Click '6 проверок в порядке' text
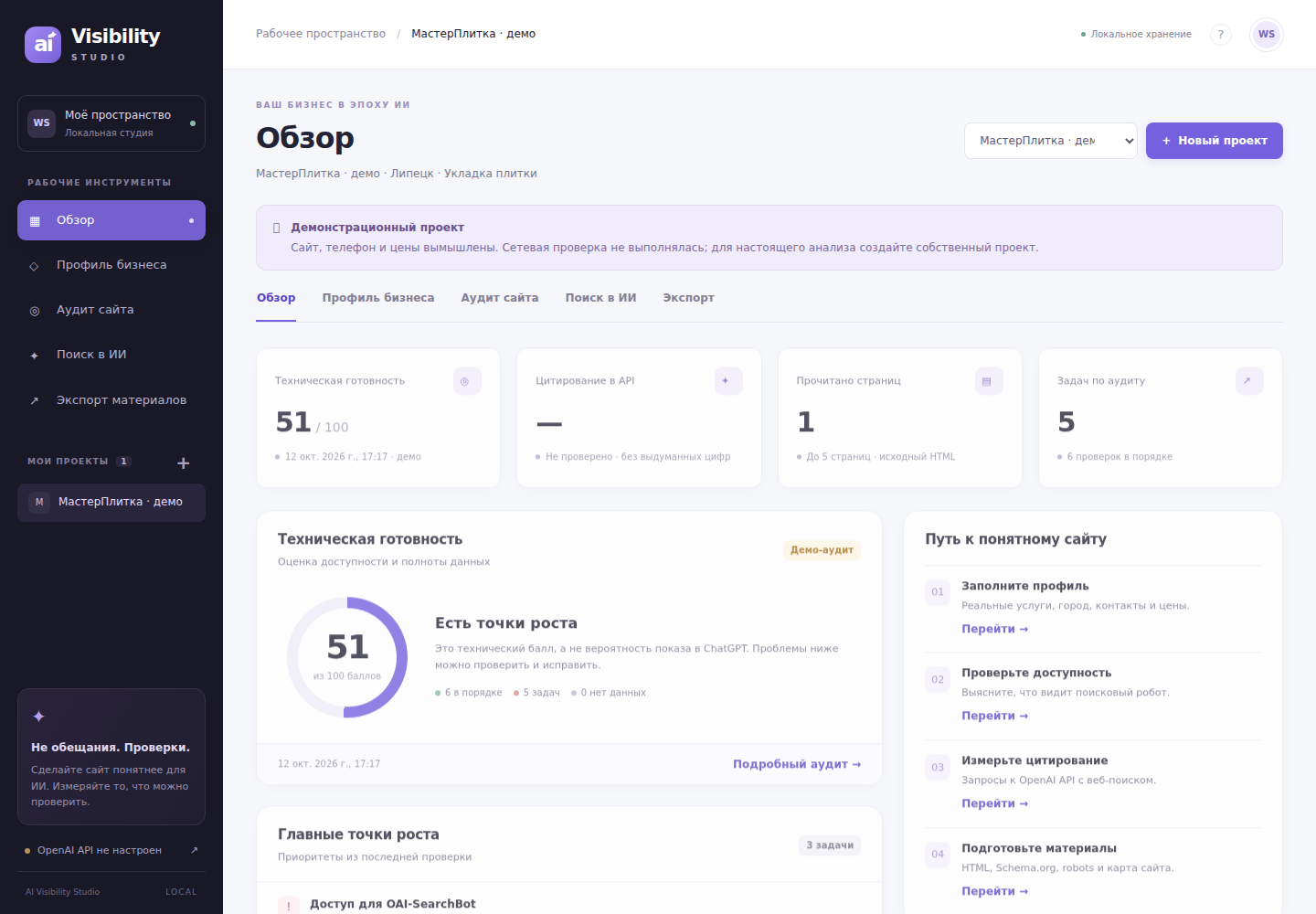The image size is (1316, 914). [1120, 457]
